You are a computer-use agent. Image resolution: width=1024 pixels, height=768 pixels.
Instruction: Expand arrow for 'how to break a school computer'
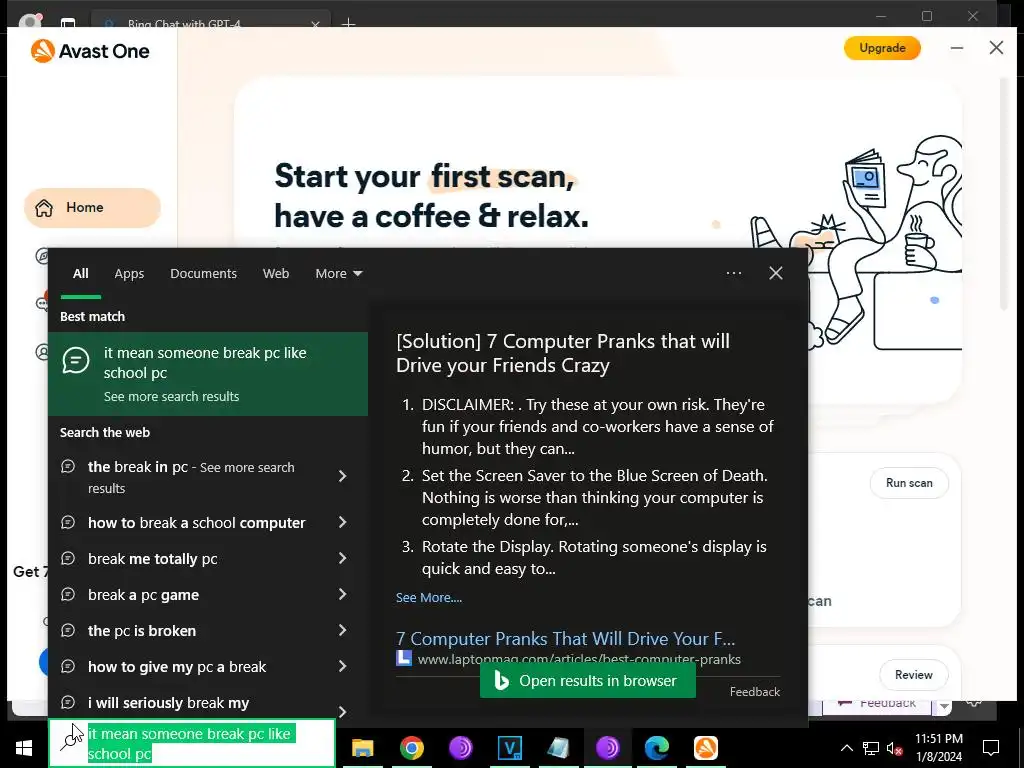[x=343, y=522]
